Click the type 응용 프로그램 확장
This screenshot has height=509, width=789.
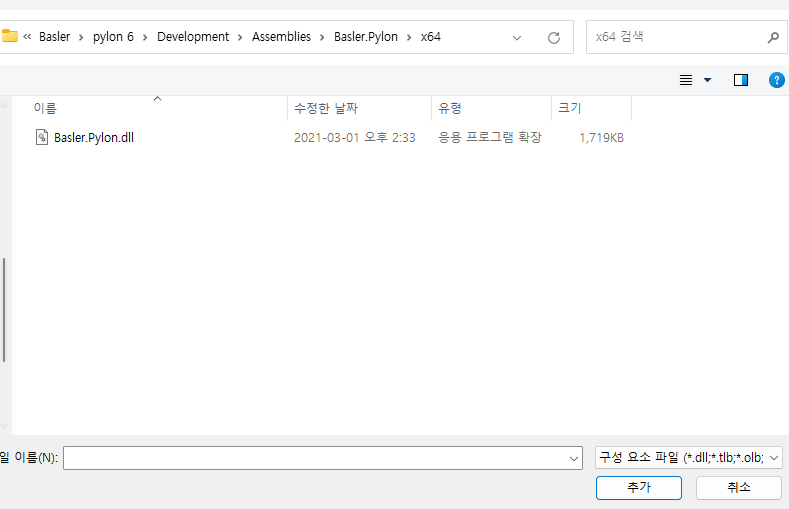pos(490,137)
